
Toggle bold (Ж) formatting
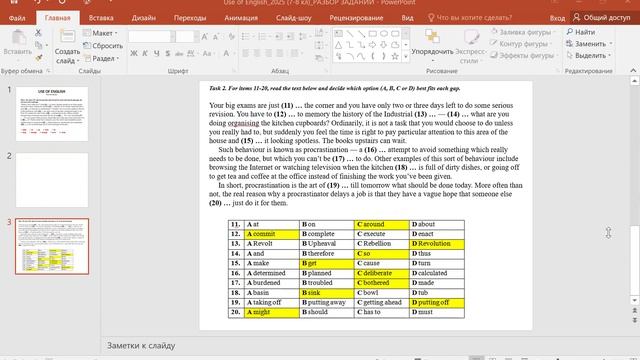tap(134, 53)
